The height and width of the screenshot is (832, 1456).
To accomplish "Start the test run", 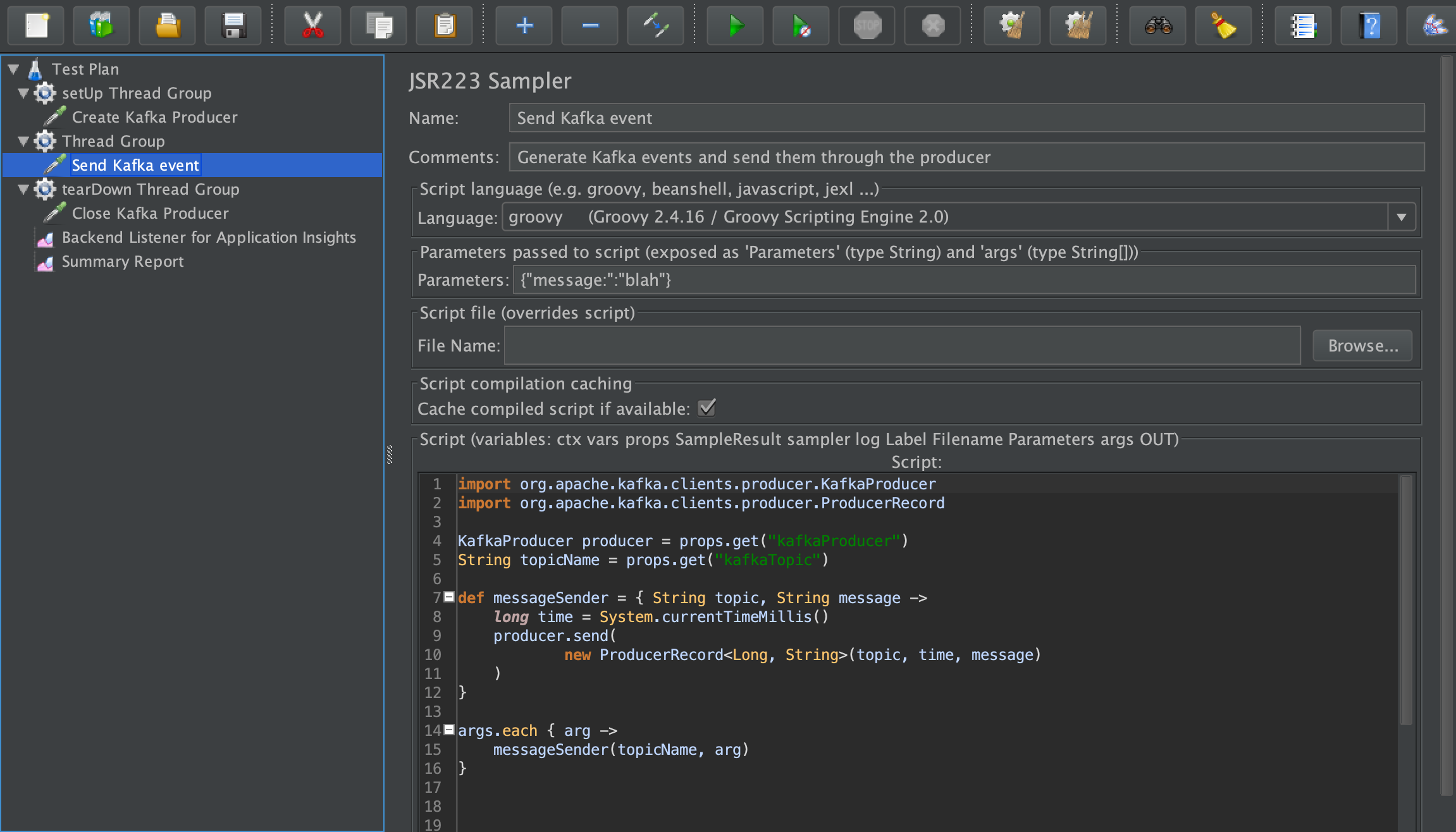I will pyautogui.click(x=734, y=25).
